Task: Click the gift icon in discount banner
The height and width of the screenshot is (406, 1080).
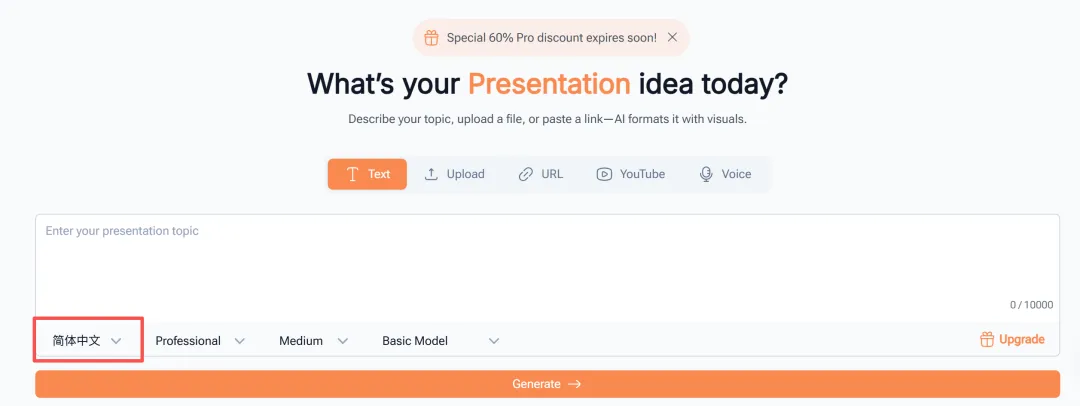Action: click(431, 38)
